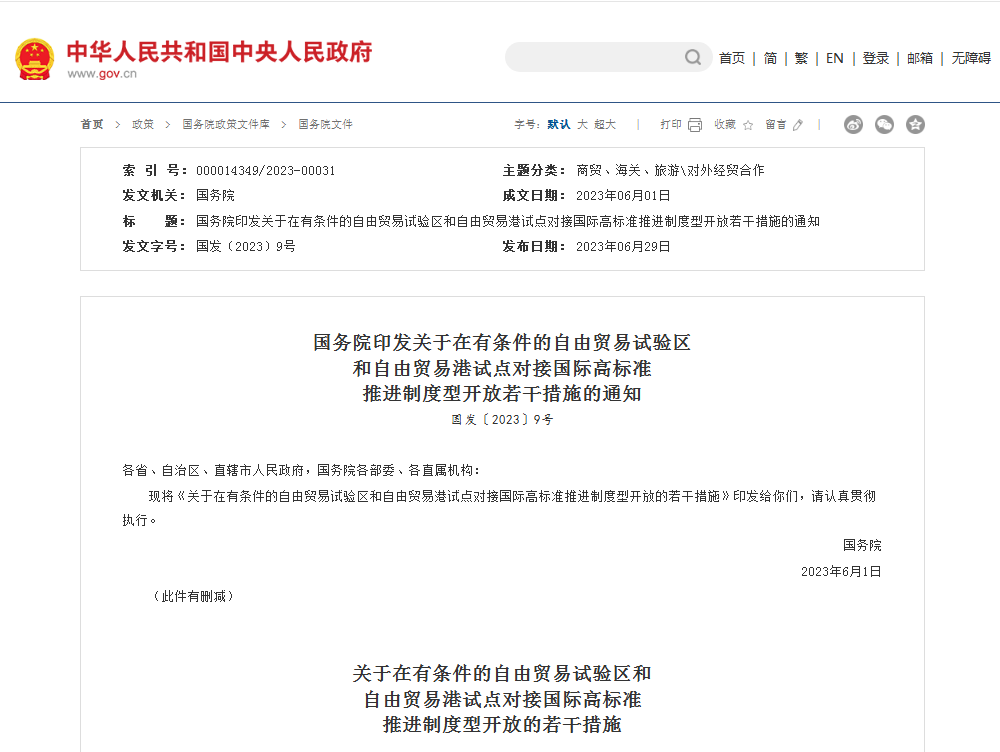
Task: Switch font size to 超大
Action: click(605, 125)
